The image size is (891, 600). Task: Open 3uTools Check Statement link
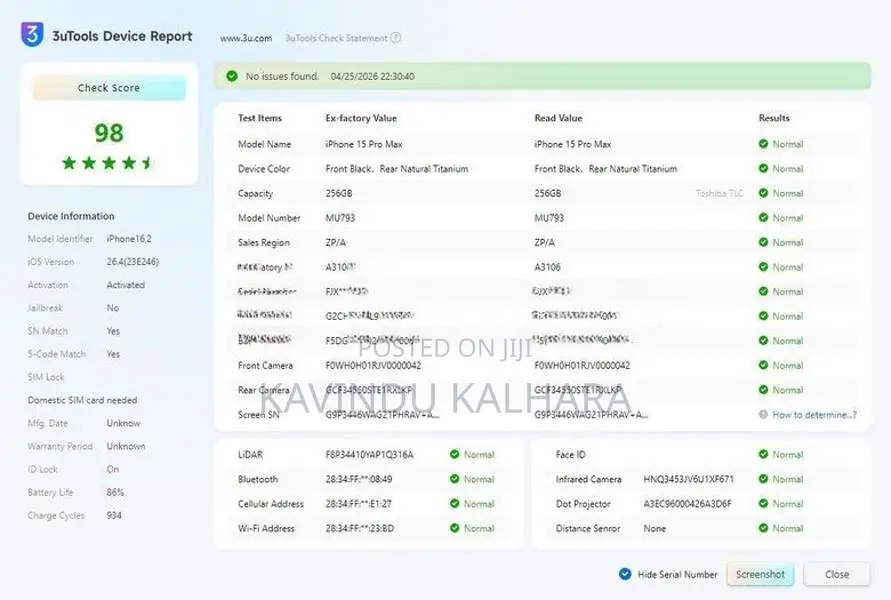click(x=336, y=38)
